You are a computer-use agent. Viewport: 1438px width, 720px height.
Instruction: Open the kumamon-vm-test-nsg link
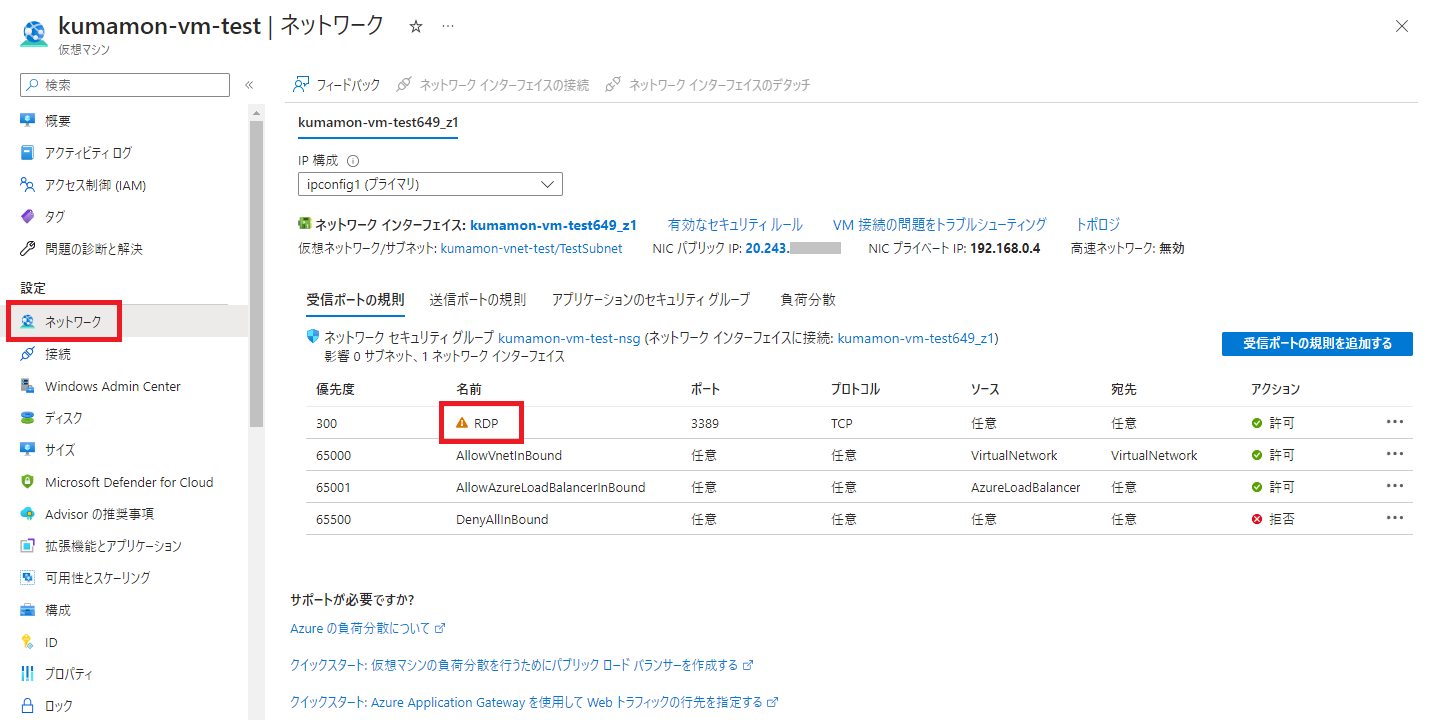point(568,338)
